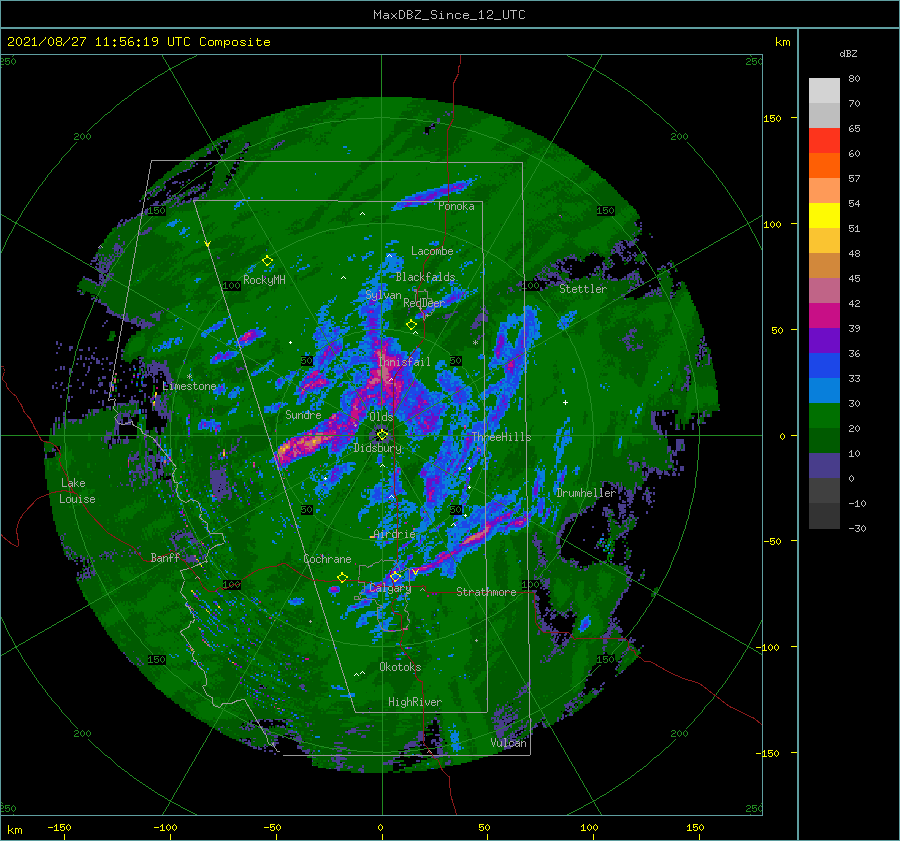Click the asterisk marker above Limestone
Viewport: 900px width, 841px height.
[189, 377]
